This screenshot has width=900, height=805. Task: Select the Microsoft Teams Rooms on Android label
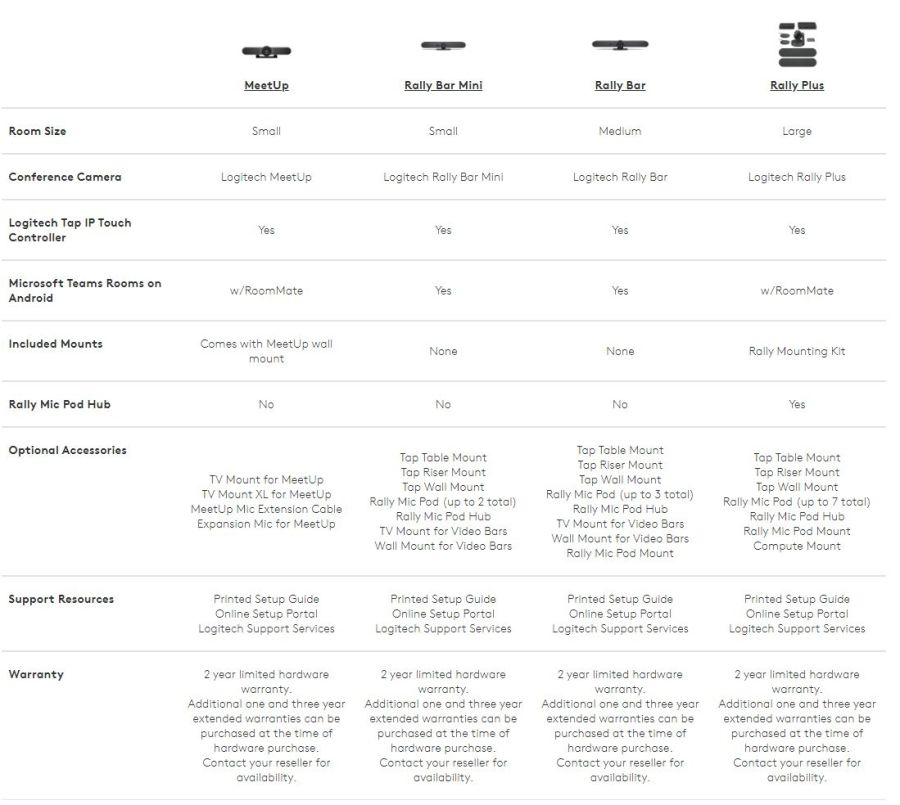pyautogui.click(x=84, y=290)
